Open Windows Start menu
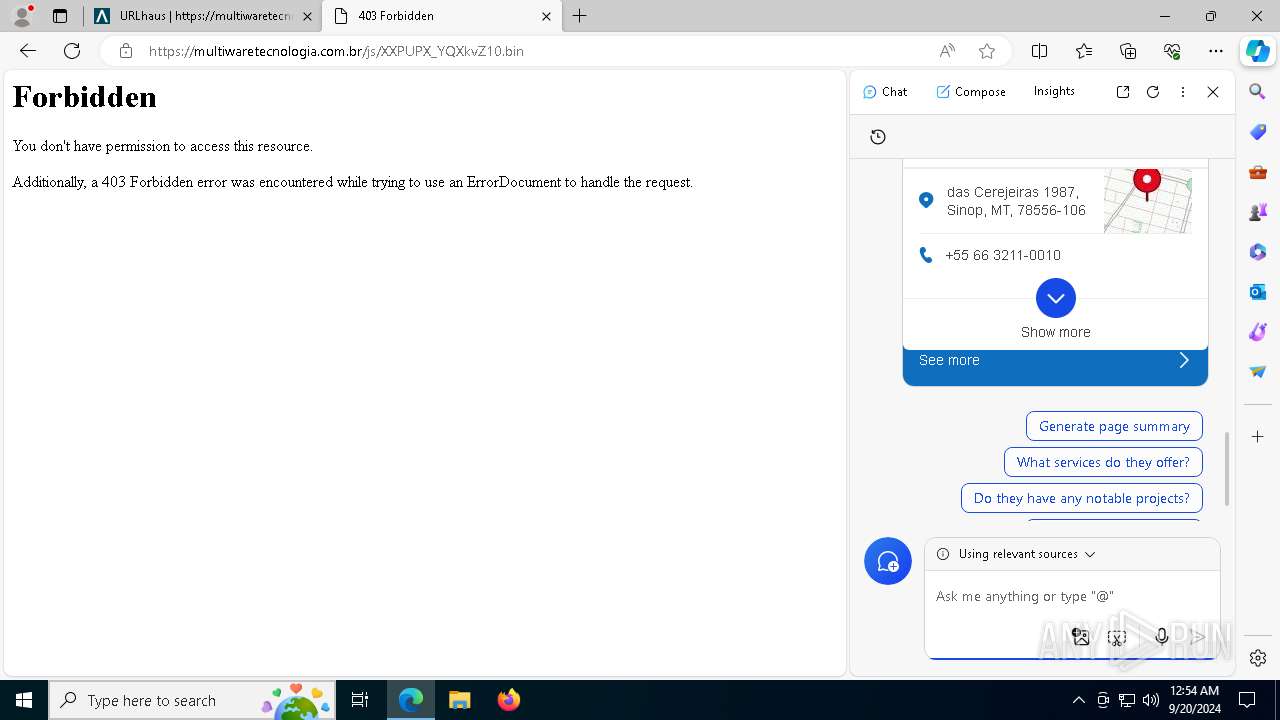Screen dimensions: 1280x720 (24, 700)
